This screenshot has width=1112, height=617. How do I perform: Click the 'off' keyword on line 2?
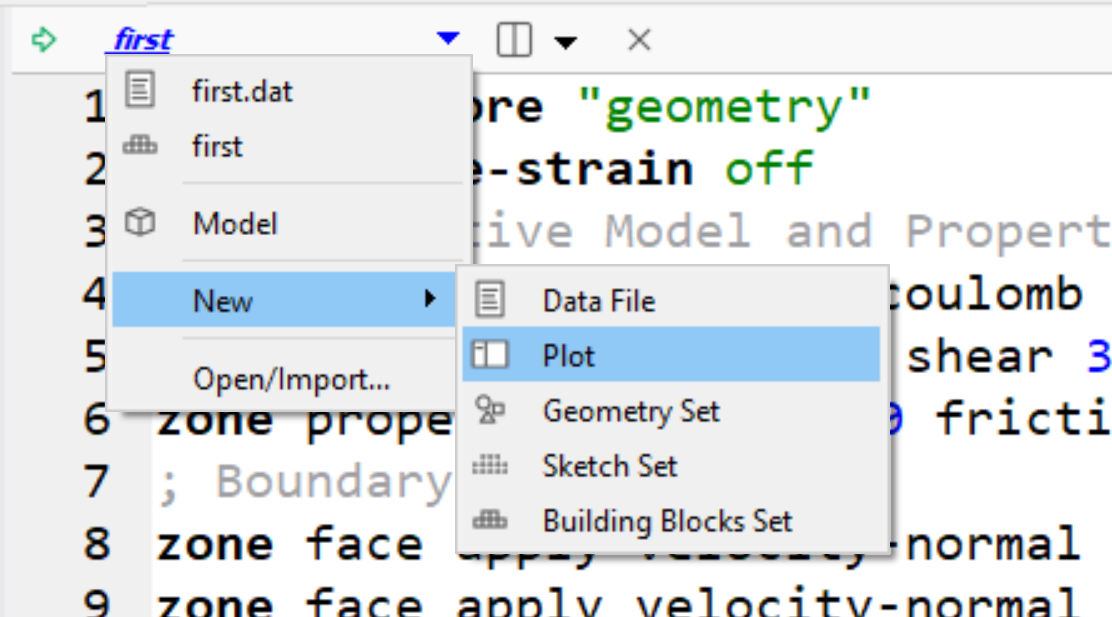(x=769, y=168)
